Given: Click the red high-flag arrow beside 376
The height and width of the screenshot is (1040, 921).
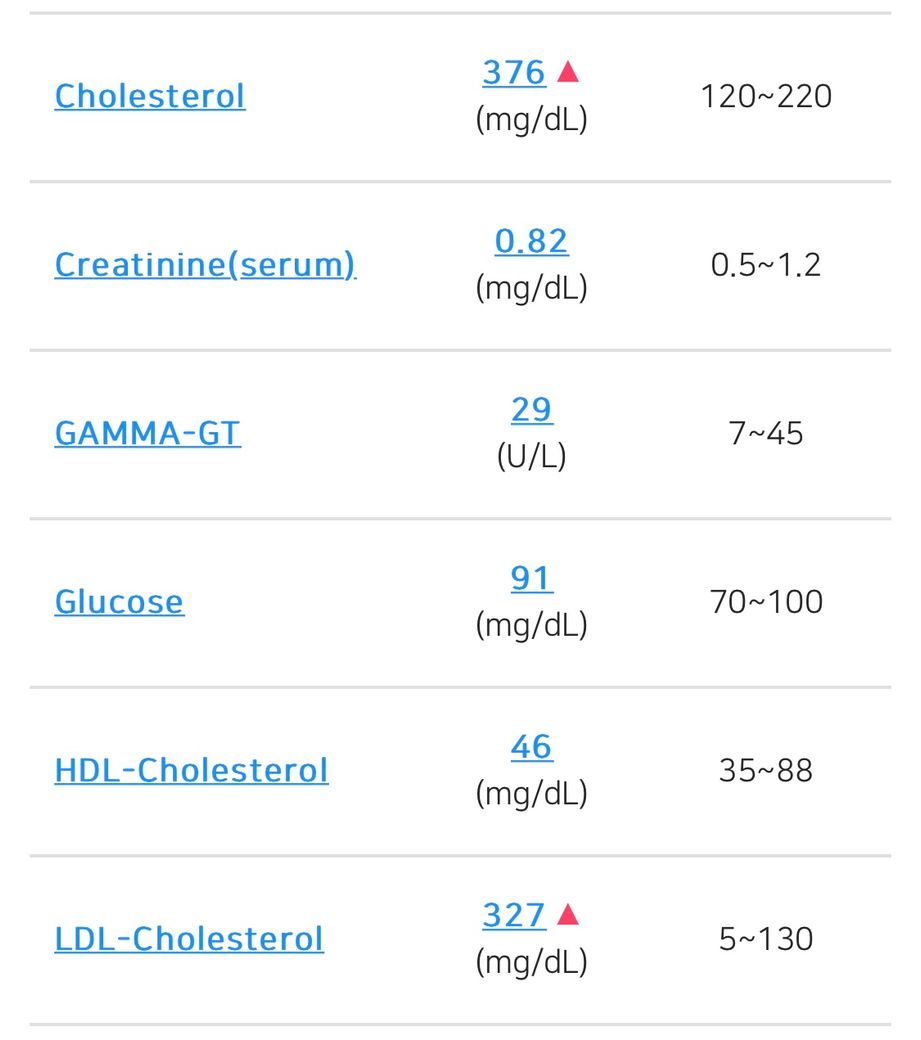Looking at the screenshot, I should [568, 72].
